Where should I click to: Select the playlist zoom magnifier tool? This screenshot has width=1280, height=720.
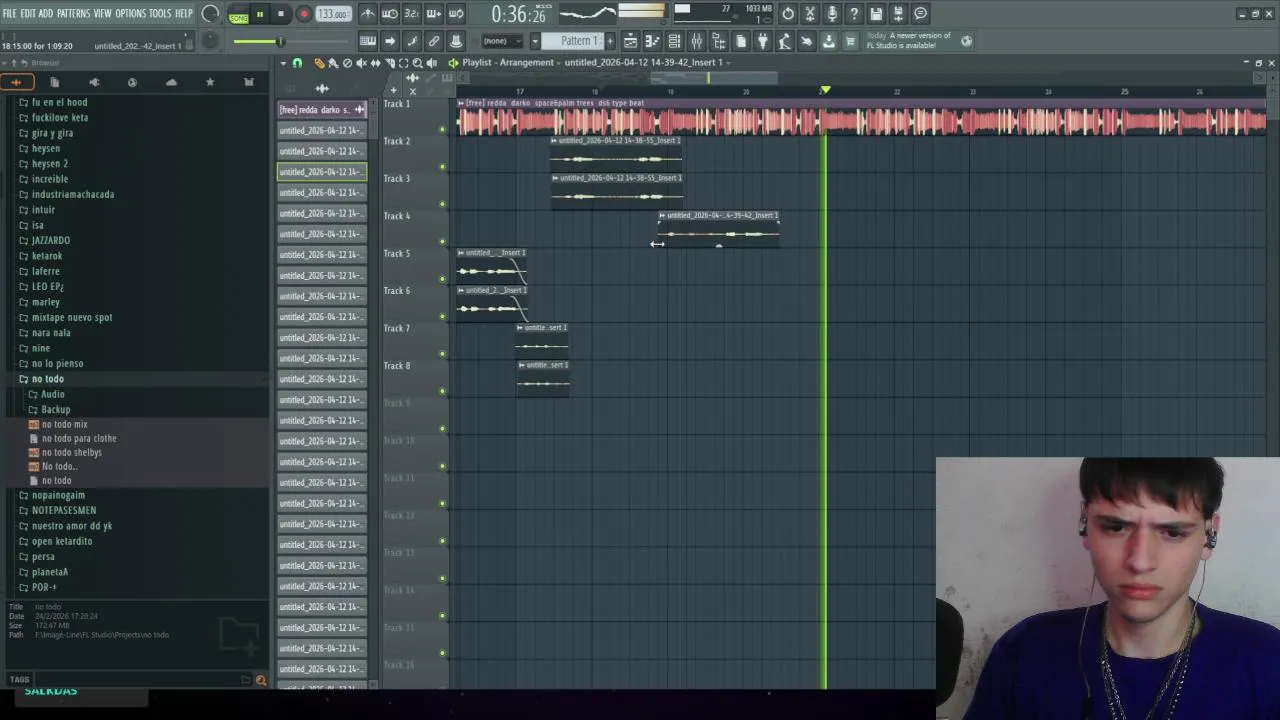pos(417,63)
